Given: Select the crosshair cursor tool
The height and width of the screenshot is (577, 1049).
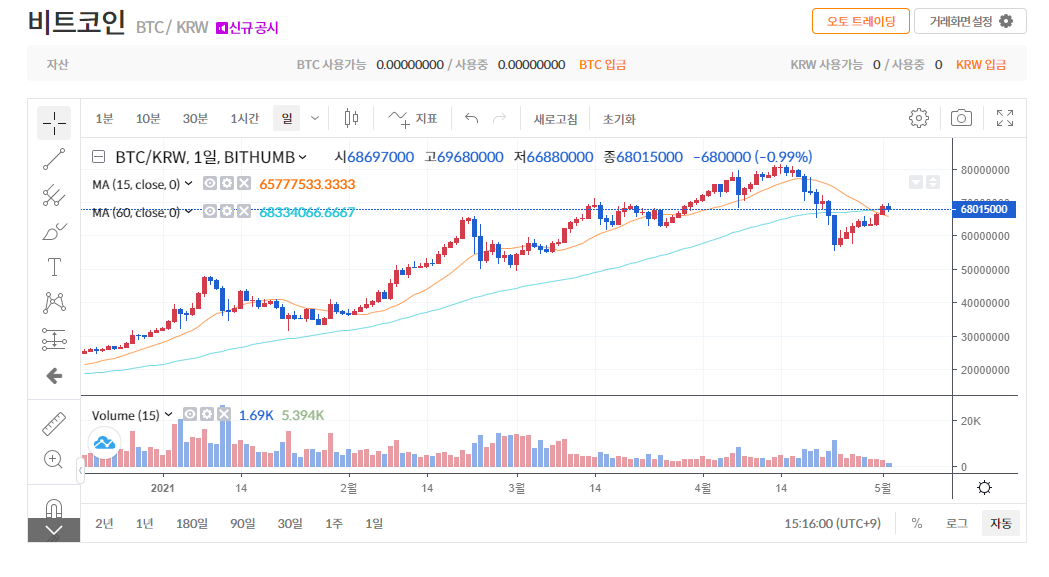Looking at the screenshot, I should (54, 123).
